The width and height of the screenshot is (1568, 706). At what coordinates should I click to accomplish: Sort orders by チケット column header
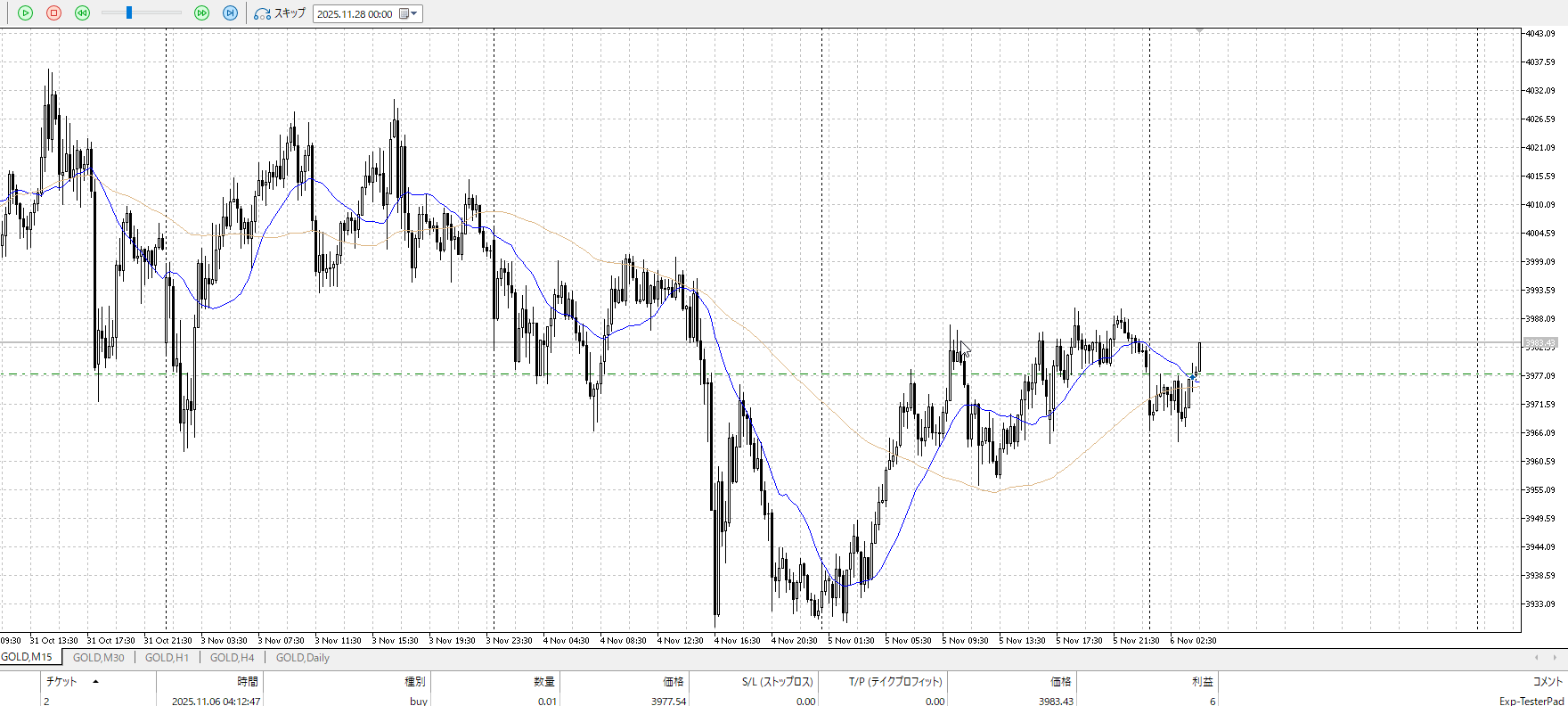(61, 682)
